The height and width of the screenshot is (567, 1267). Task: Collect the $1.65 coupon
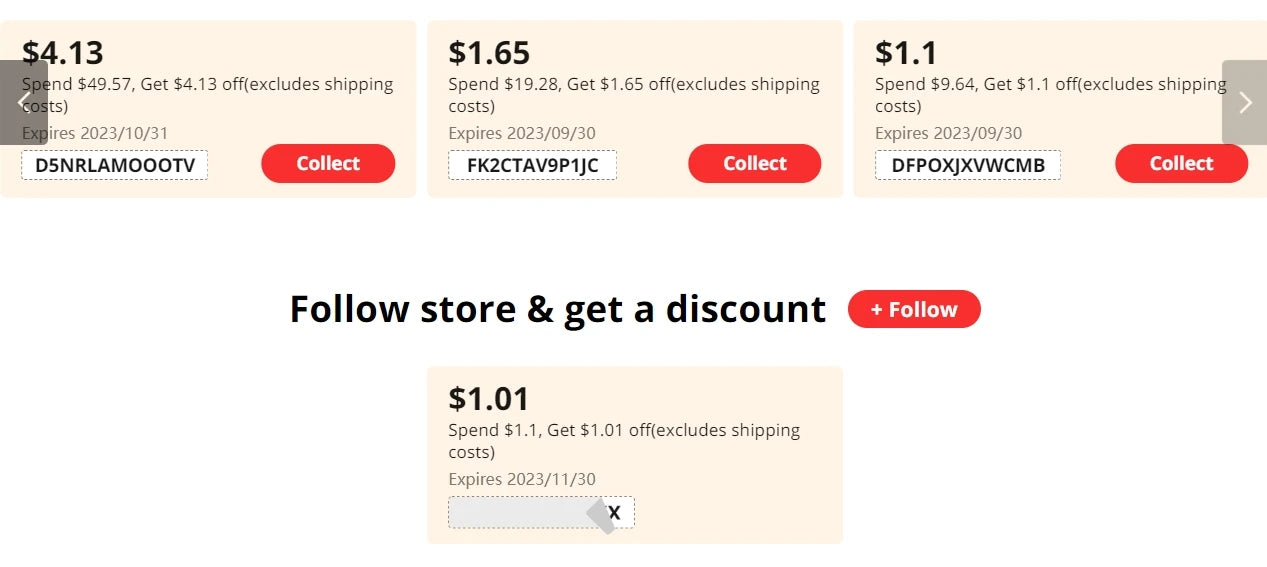(754, 164)
